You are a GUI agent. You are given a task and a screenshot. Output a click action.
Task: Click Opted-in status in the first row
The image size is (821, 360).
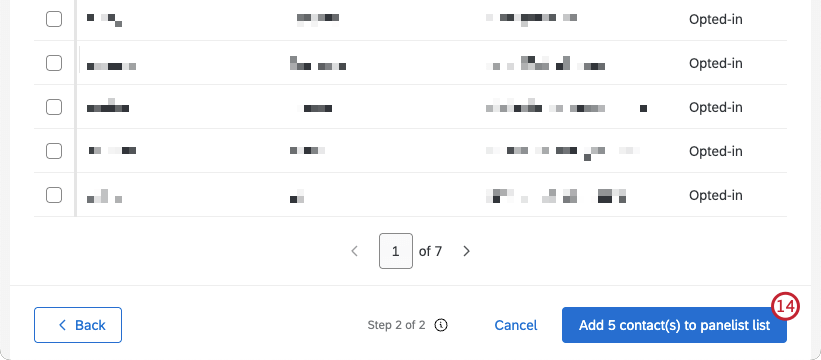pyautogui.click(x=716, y=19)
